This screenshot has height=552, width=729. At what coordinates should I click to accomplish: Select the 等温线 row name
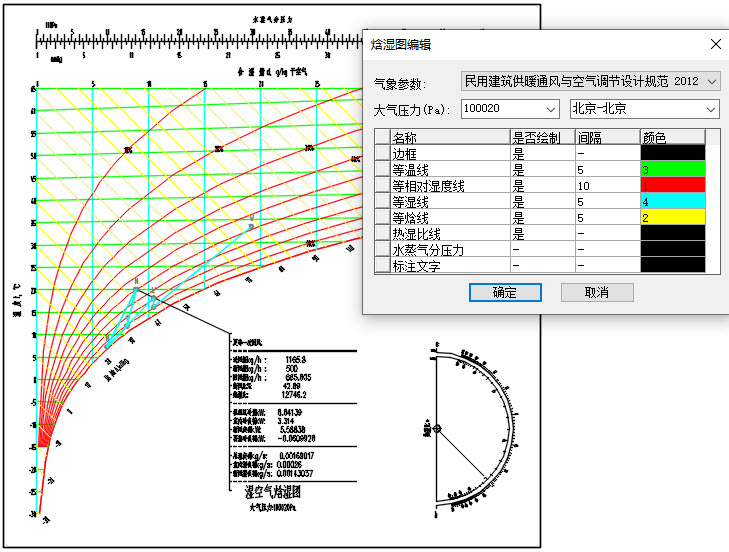(450, 169)
